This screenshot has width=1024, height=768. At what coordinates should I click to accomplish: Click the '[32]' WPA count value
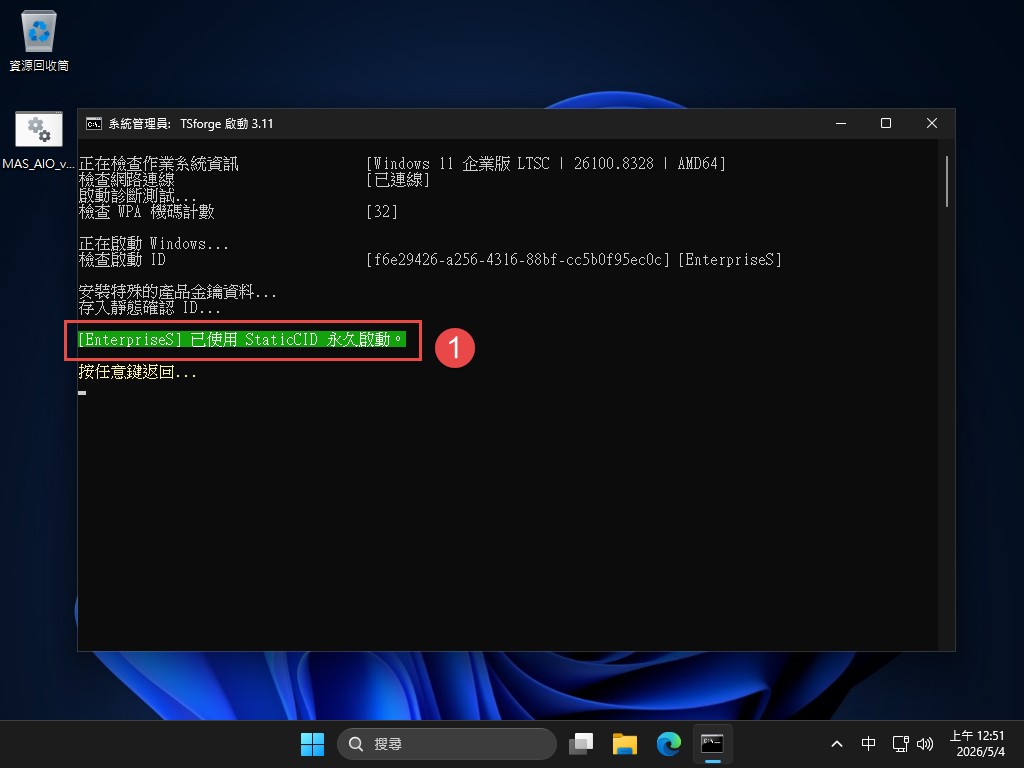click(382, 212)
